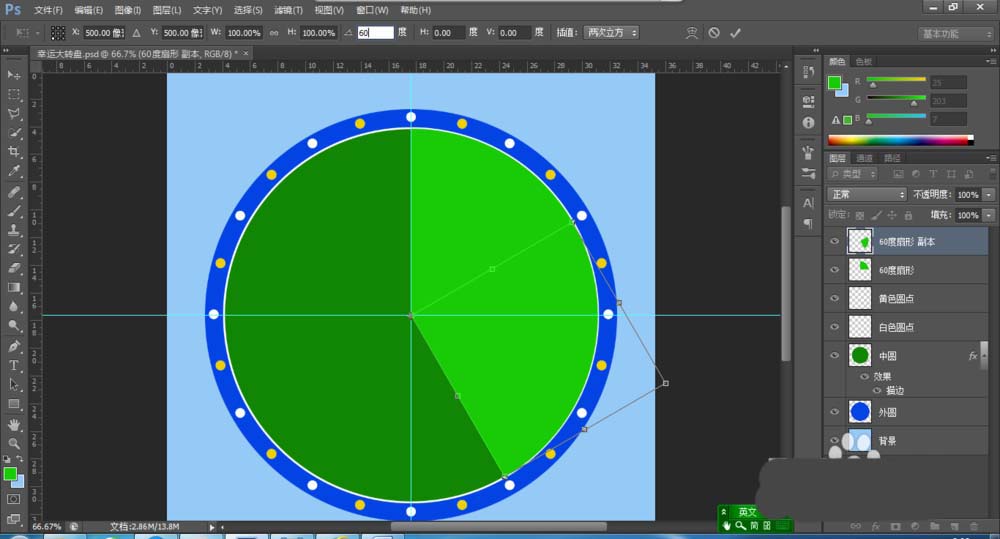Toggle 描边 stroke effect visibility
This screenshot has height=539, width=1000.
[x=877, y=390]
